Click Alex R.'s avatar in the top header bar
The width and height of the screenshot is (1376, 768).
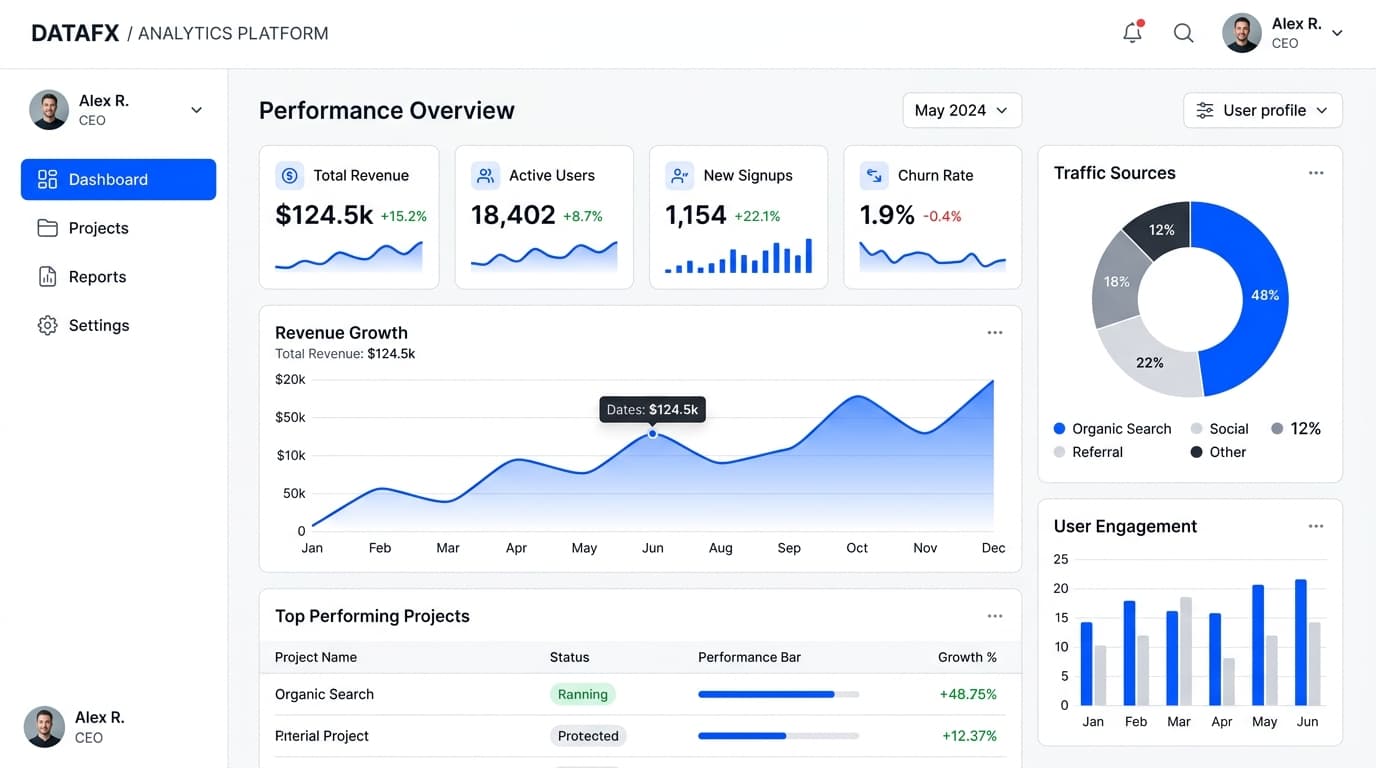(x=1242, y=33)
